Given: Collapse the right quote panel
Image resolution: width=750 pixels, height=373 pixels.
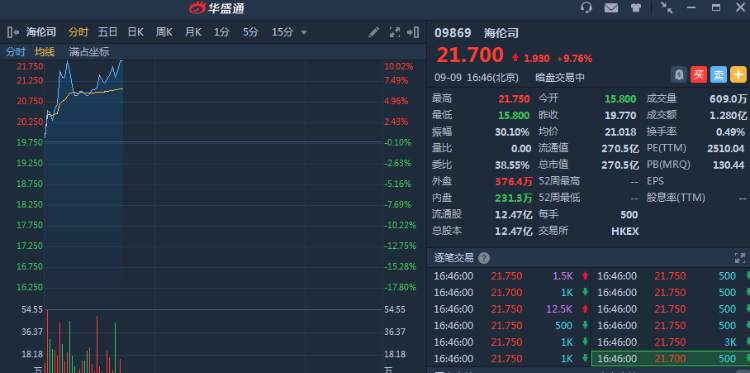Looking at the screenshot, I should coord(413,33).
